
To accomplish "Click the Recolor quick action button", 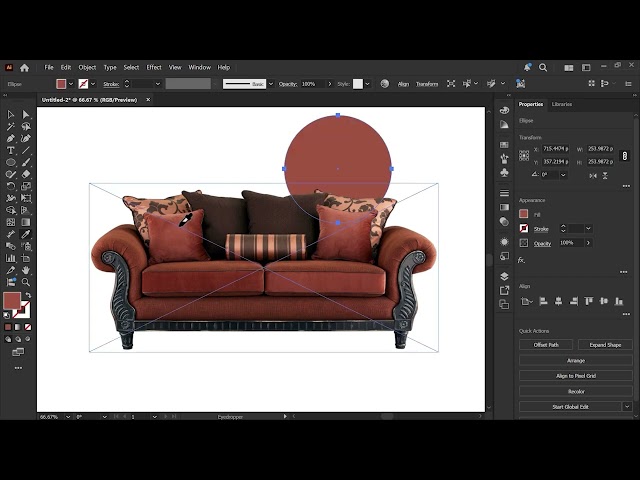I will pyautogui.click(x=576, y=391).
